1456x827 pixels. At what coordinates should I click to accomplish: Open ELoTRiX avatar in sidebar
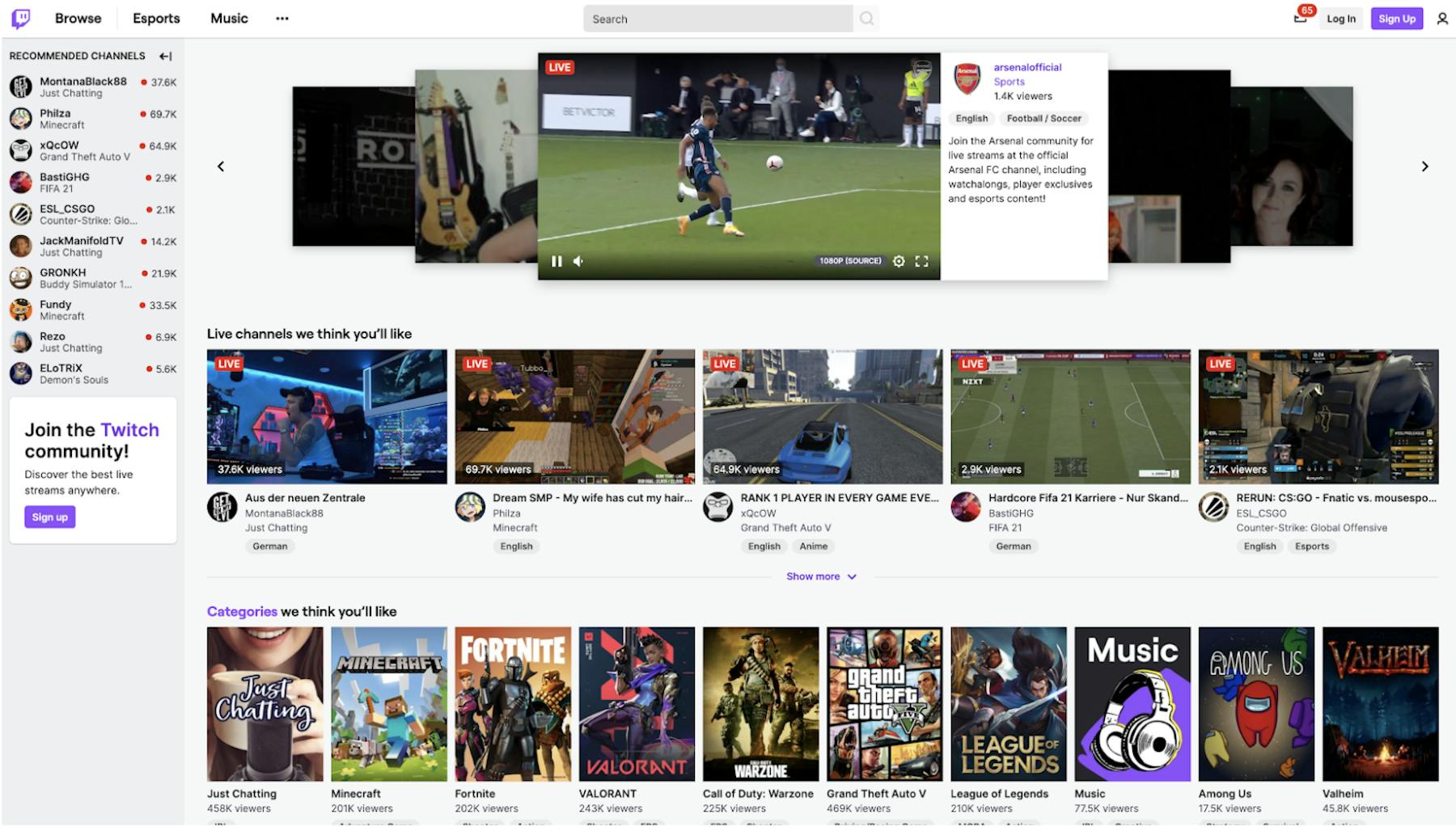click(21, 373)
